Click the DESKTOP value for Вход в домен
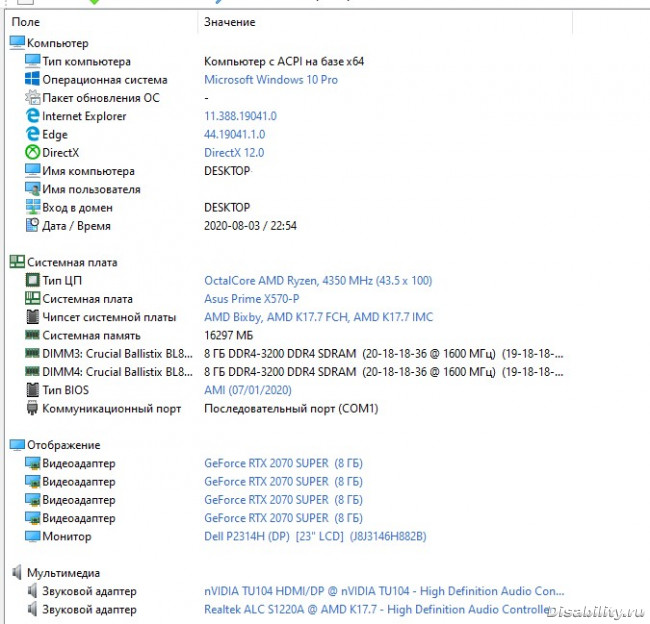Screen dimensions: 650x624 (x=227, y=207)
